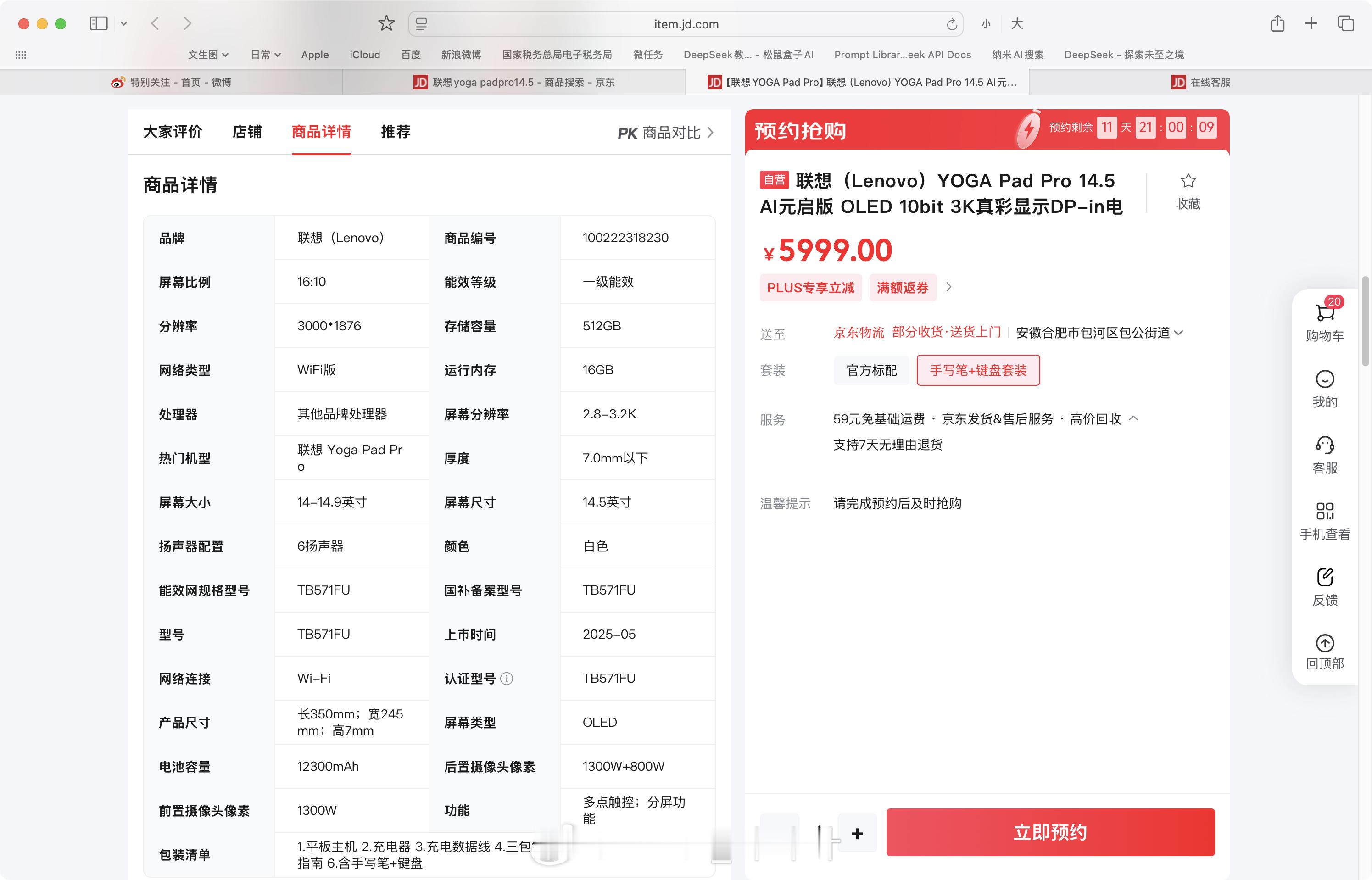The image size is (1372, 880).
Task: Click the page vertical scrollbar
Action: click(x=1365, y=321)
